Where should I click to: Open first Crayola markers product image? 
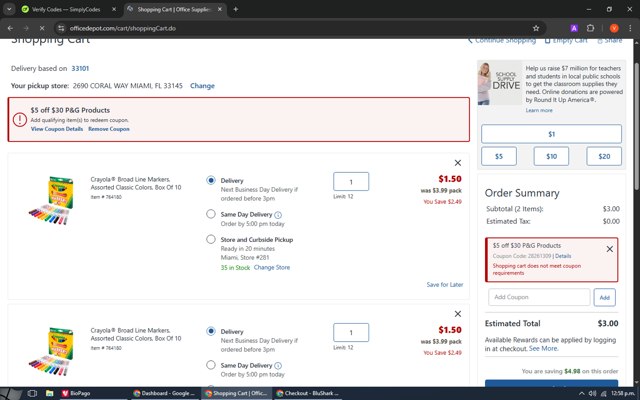(x=51, y=200)
